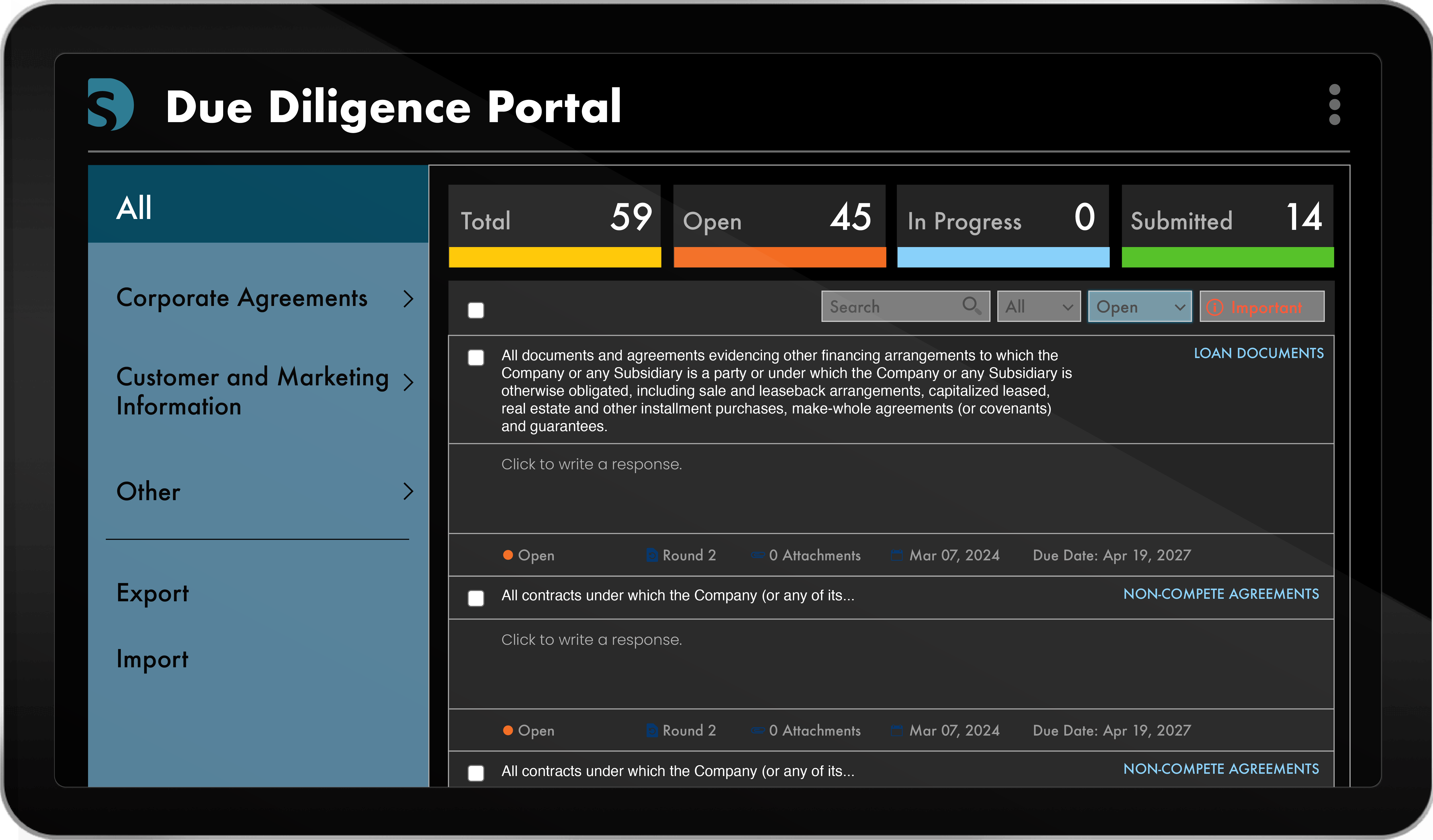
Task: Toggle the select-all checkbox in filter bar
Action: point(476,310)
